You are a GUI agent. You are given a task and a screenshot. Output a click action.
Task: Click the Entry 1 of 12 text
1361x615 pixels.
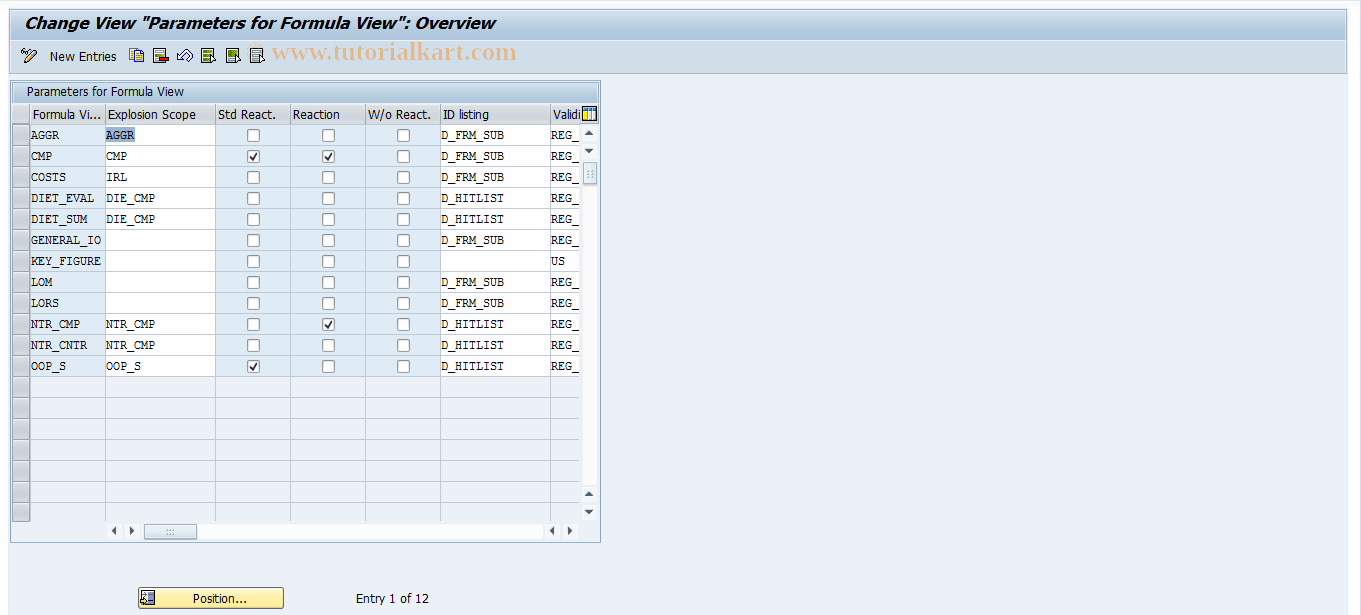click(392, 598)
